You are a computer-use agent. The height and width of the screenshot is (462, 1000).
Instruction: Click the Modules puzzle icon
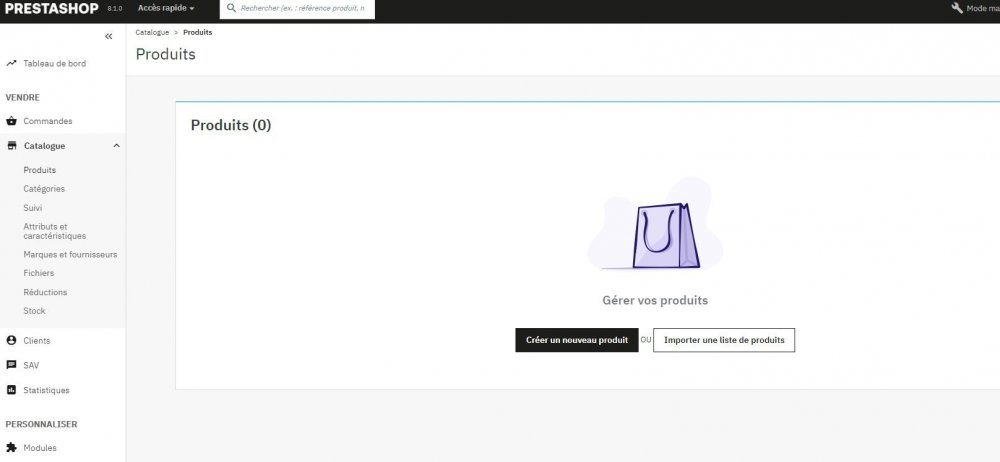click(x=11, y=447)
